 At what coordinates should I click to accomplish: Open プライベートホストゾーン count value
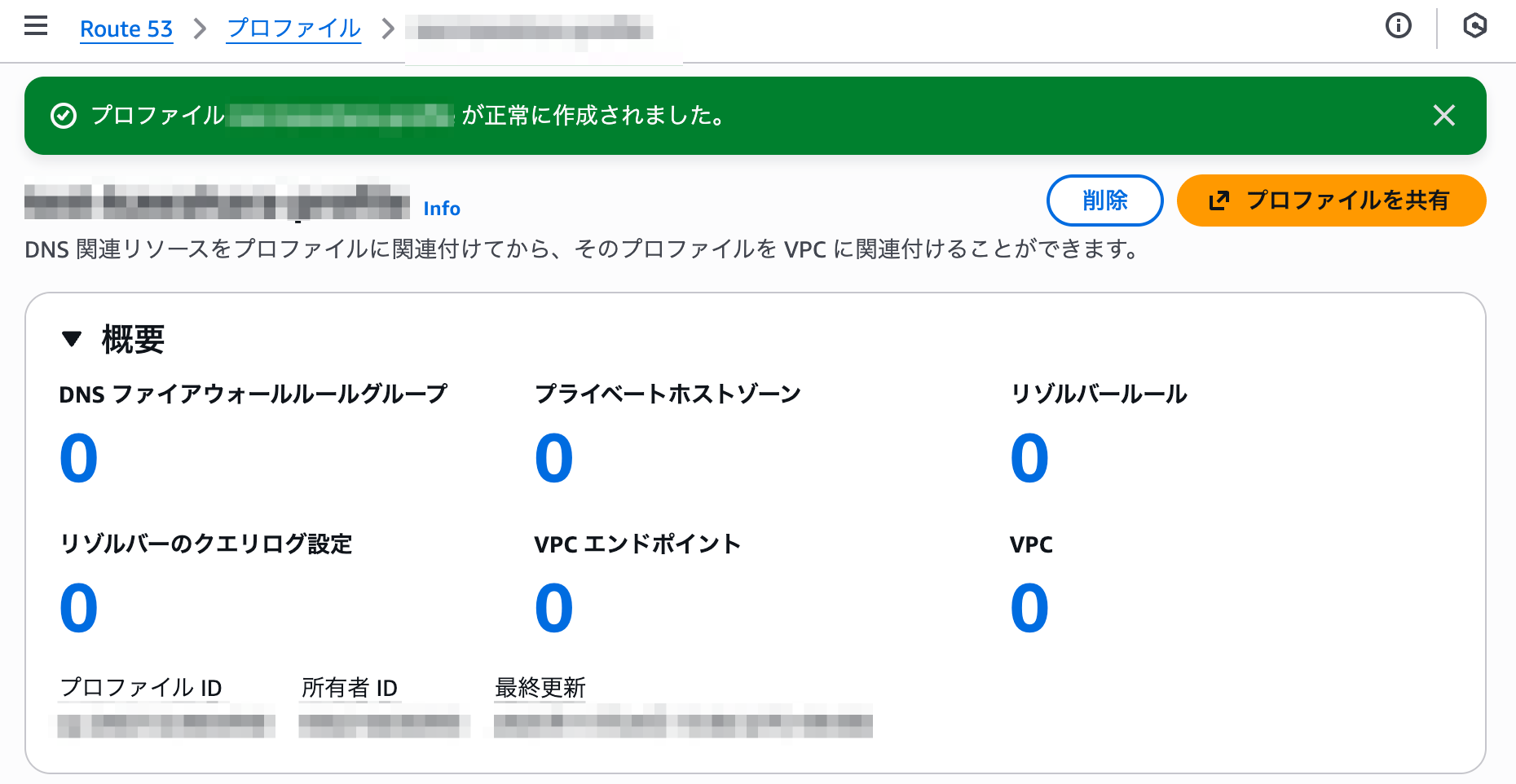click(x=554, y=458)
